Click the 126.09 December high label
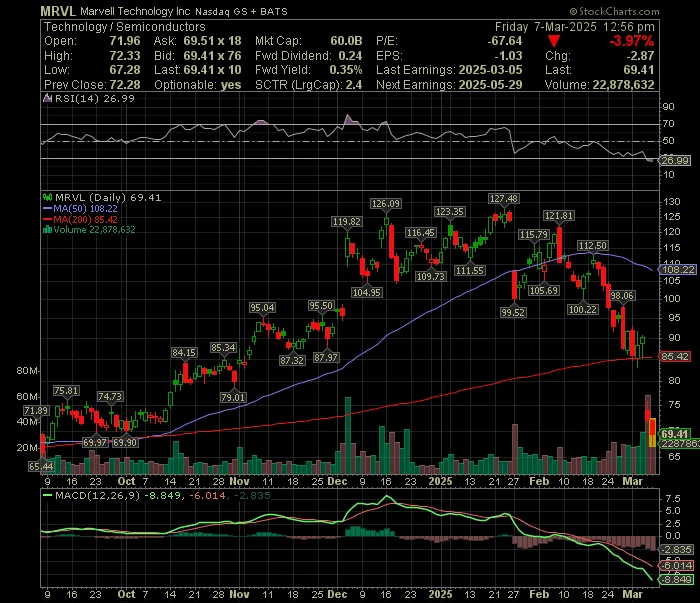 pyautogui.click(x=386, y=204)
